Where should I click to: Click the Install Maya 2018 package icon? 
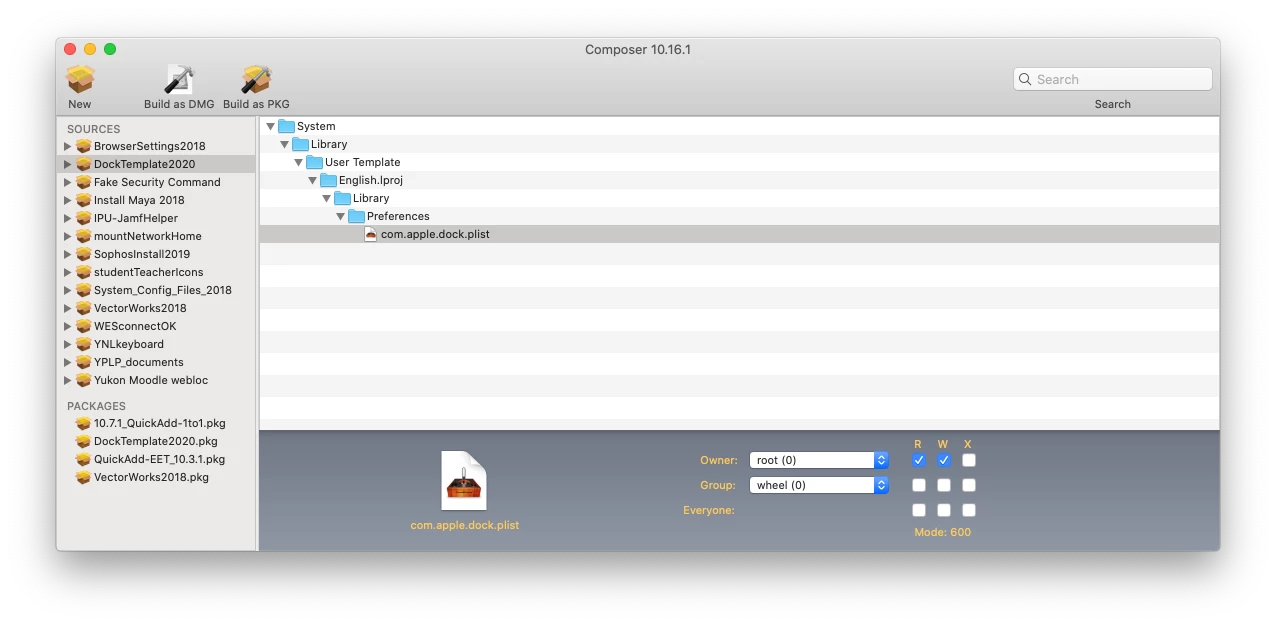point(83,200)
